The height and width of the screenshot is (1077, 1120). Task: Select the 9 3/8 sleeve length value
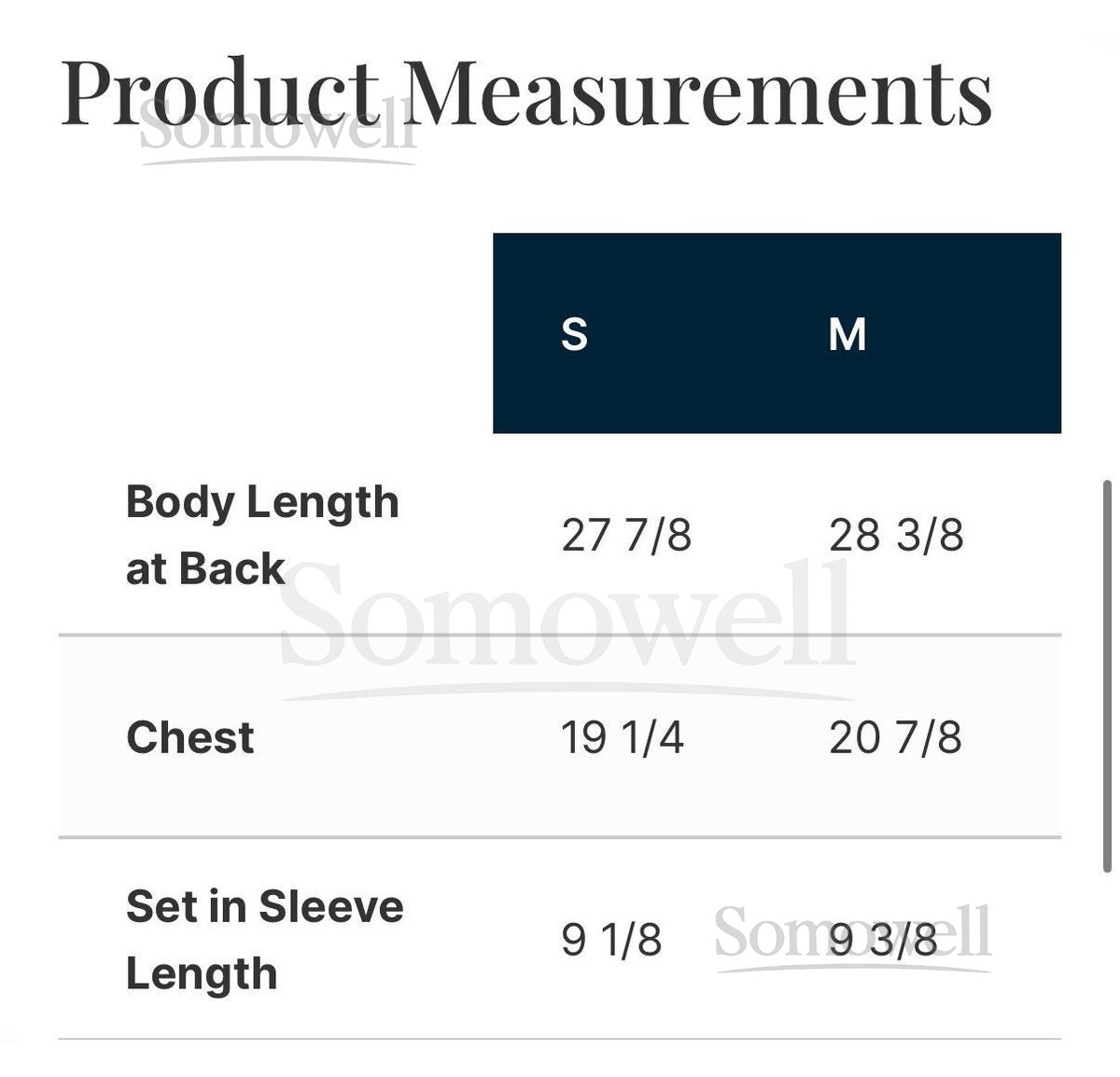point(883,940)
